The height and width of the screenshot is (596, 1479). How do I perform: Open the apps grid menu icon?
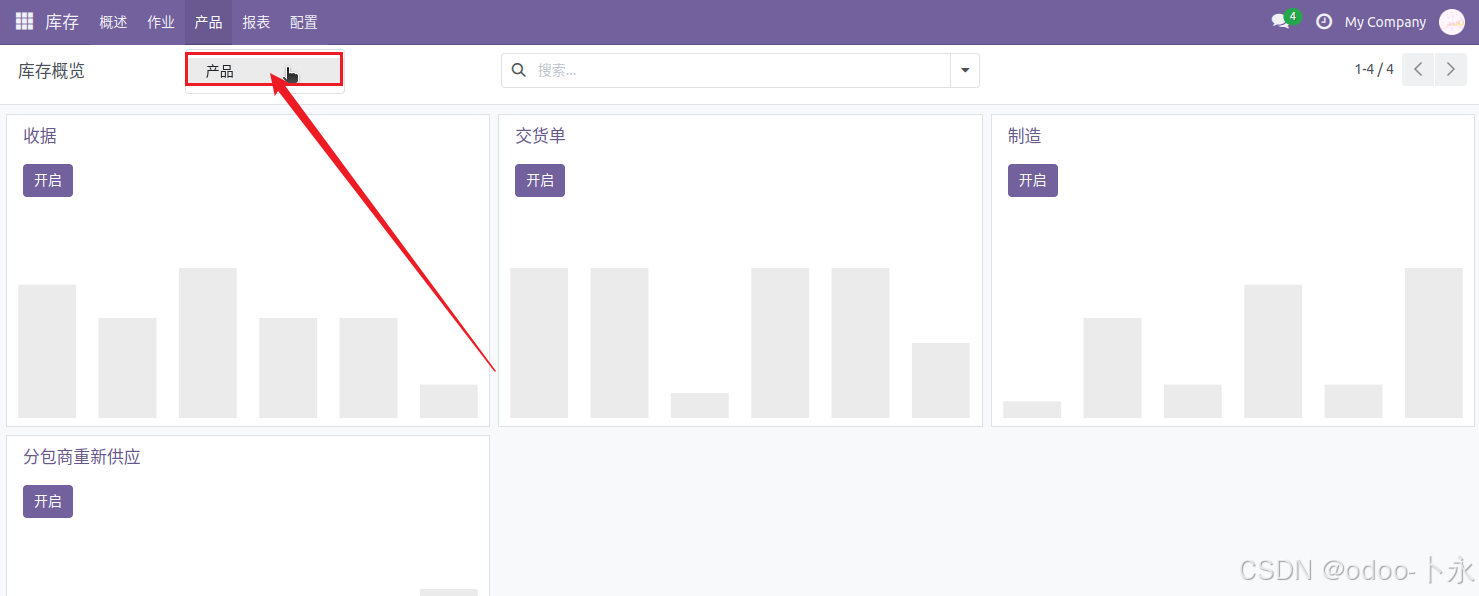click(x=24, y=21)
